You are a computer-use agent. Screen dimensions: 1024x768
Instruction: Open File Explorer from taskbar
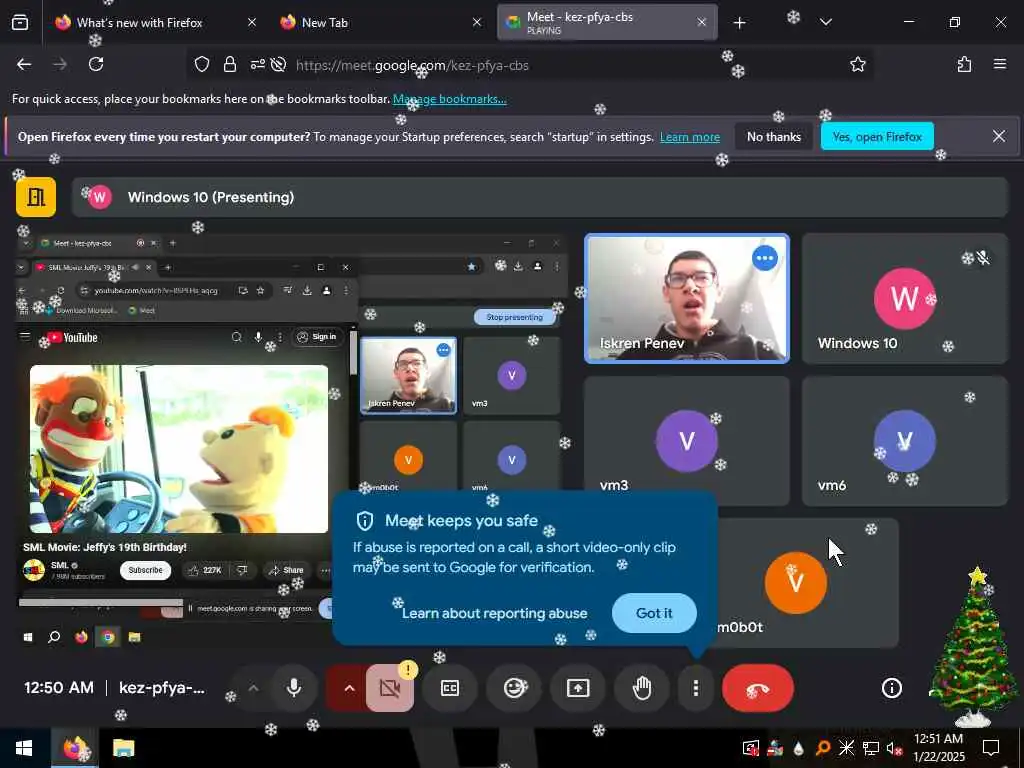coord(123,748)
